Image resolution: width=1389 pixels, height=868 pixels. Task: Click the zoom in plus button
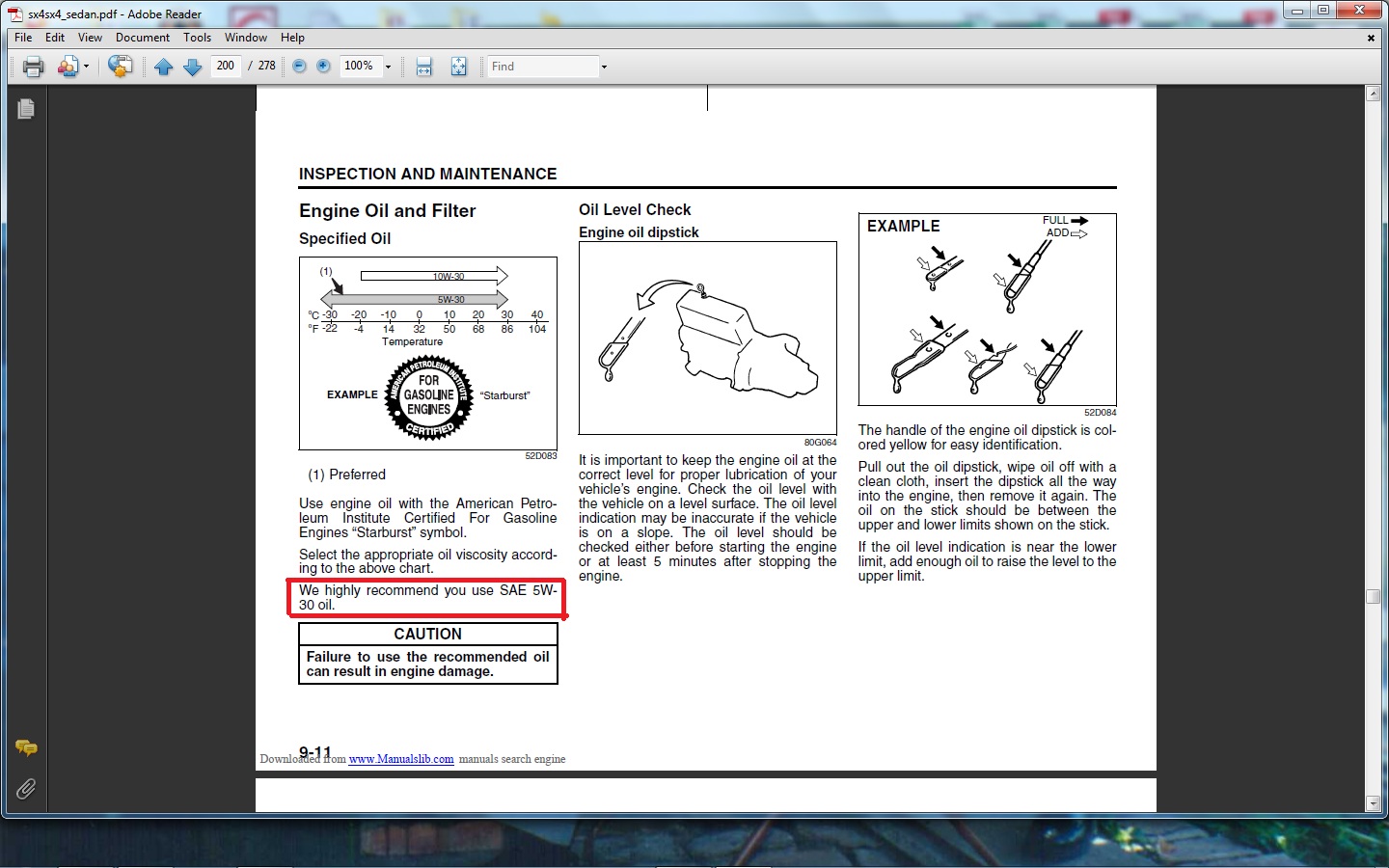click(323, 66)
